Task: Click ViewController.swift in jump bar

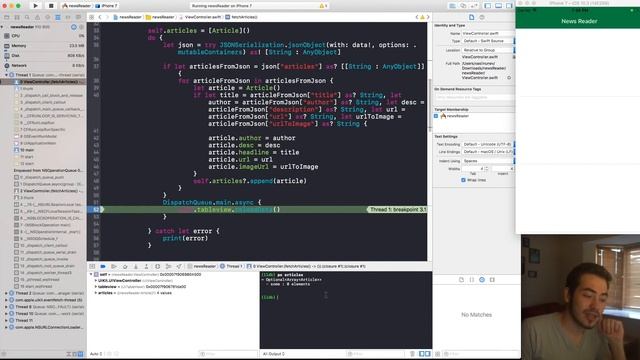Action: click(x=200, y=17)
